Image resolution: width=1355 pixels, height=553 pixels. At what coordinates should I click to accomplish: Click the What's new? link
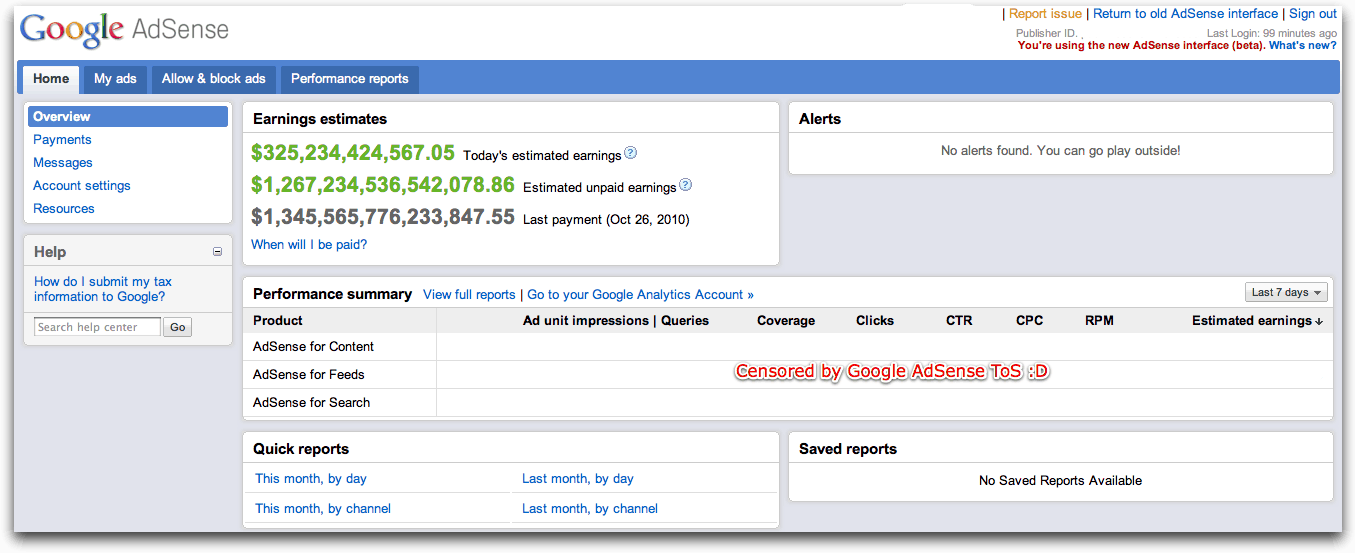(1303, 46)
